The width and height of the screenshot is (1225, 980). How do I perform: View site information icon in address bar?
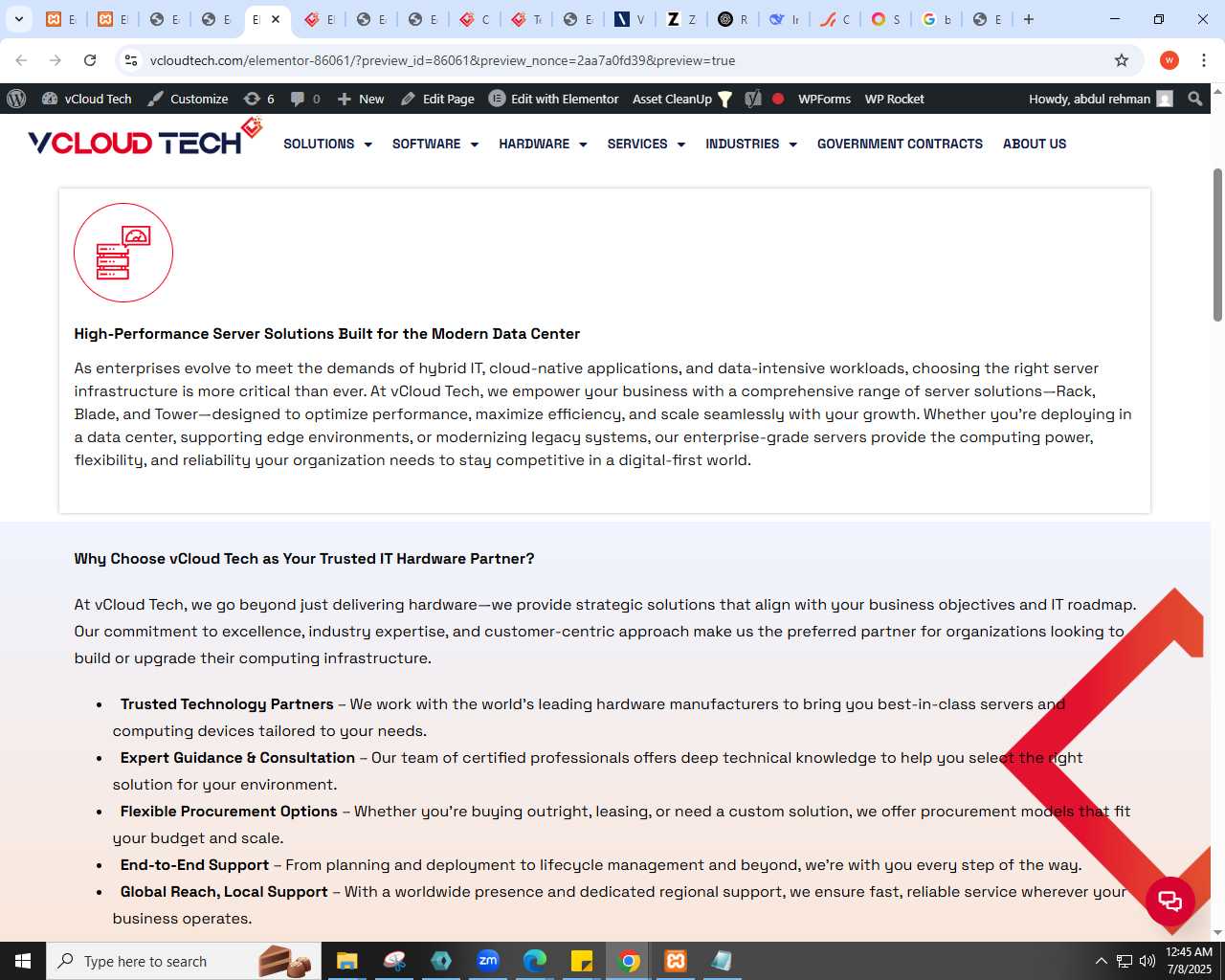131,60
